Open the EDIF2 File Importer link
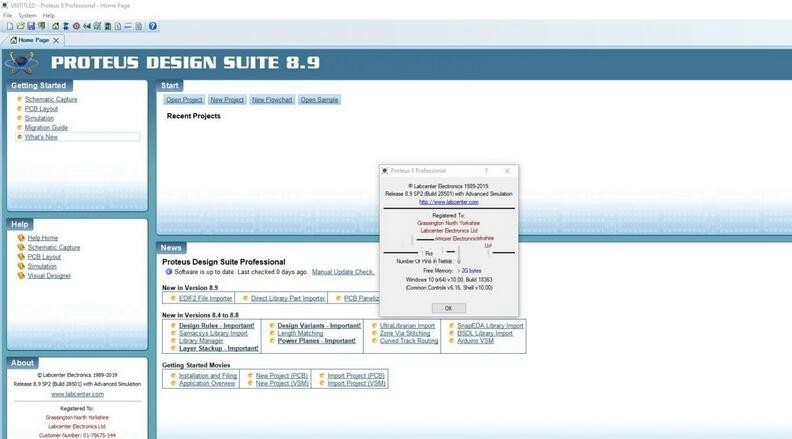The height and width of the screenshot is (439, 792). (205, 299)
